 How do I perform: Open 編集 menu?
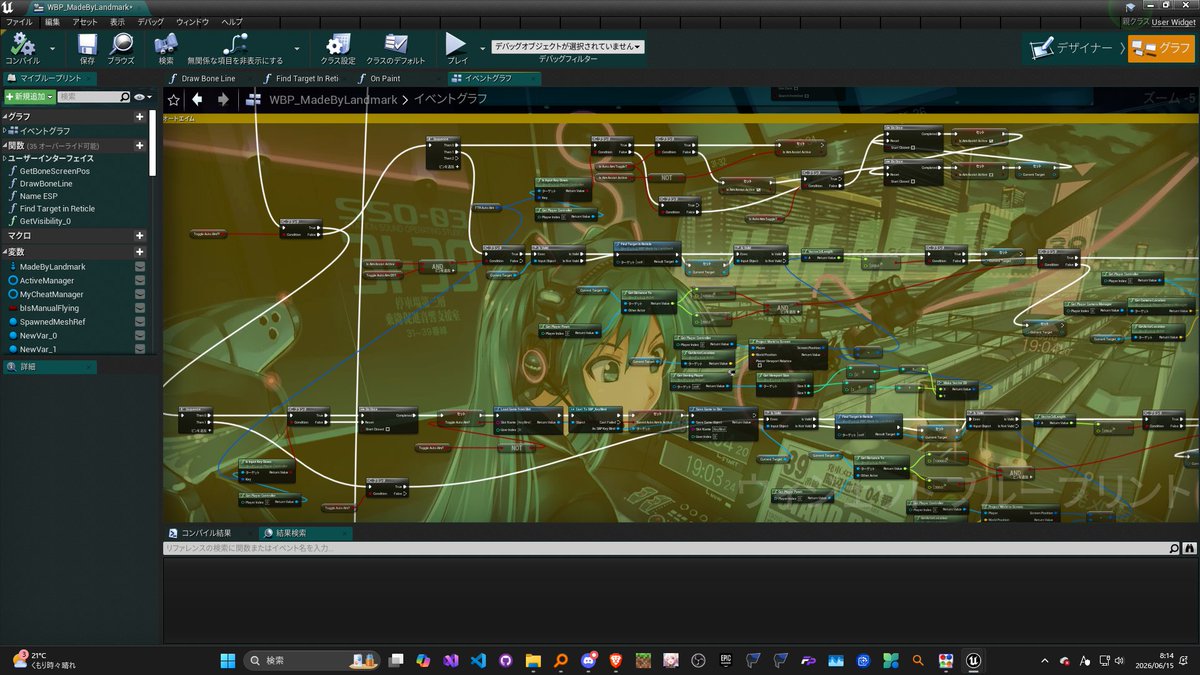[x=52, y=21]
